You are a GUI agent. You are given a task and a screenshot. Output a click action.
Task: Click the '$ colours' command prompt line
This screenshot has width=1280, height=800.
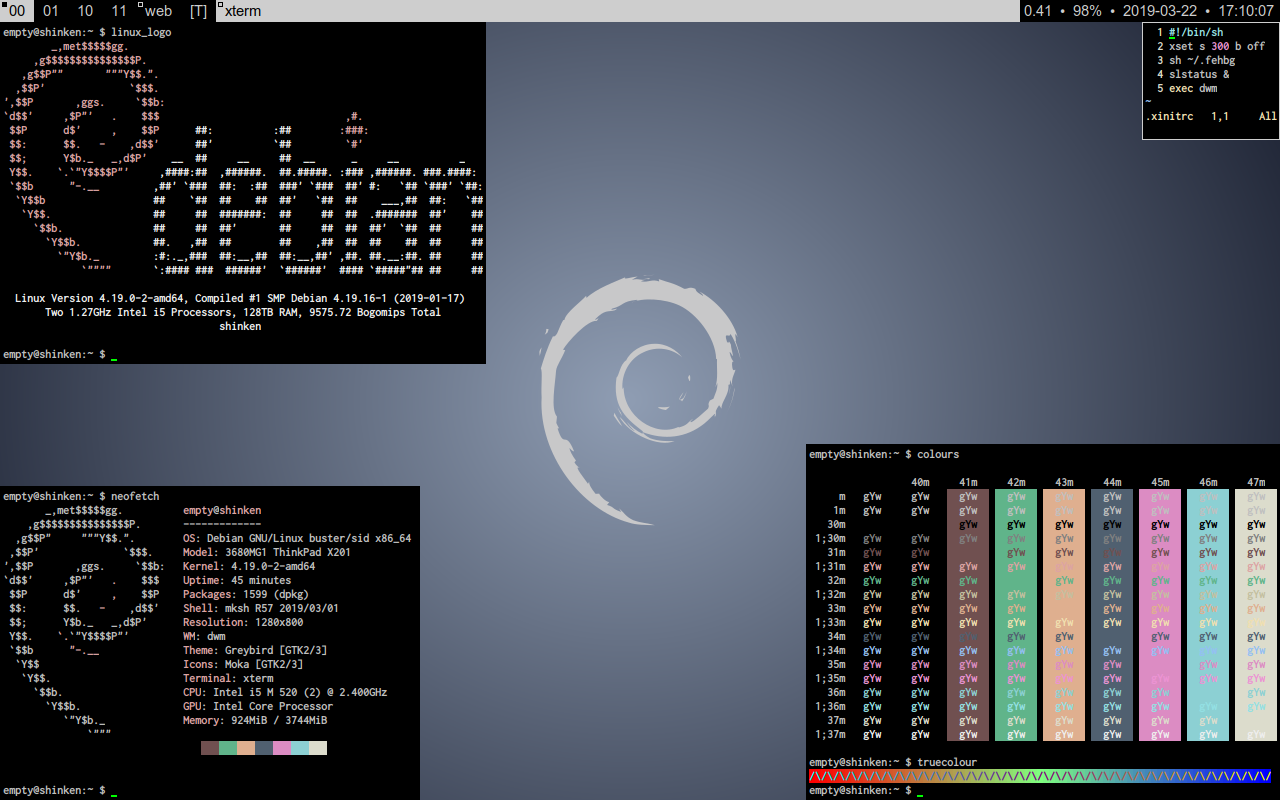(x=884, y=454)
